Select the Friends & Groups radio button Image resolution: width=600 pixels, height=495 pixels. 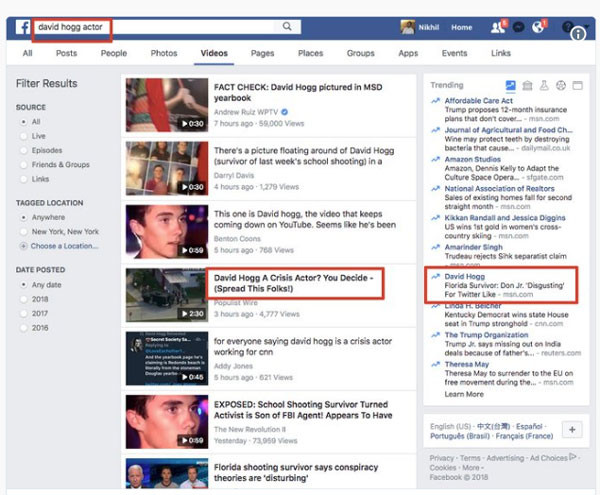(x=24, y=165)
